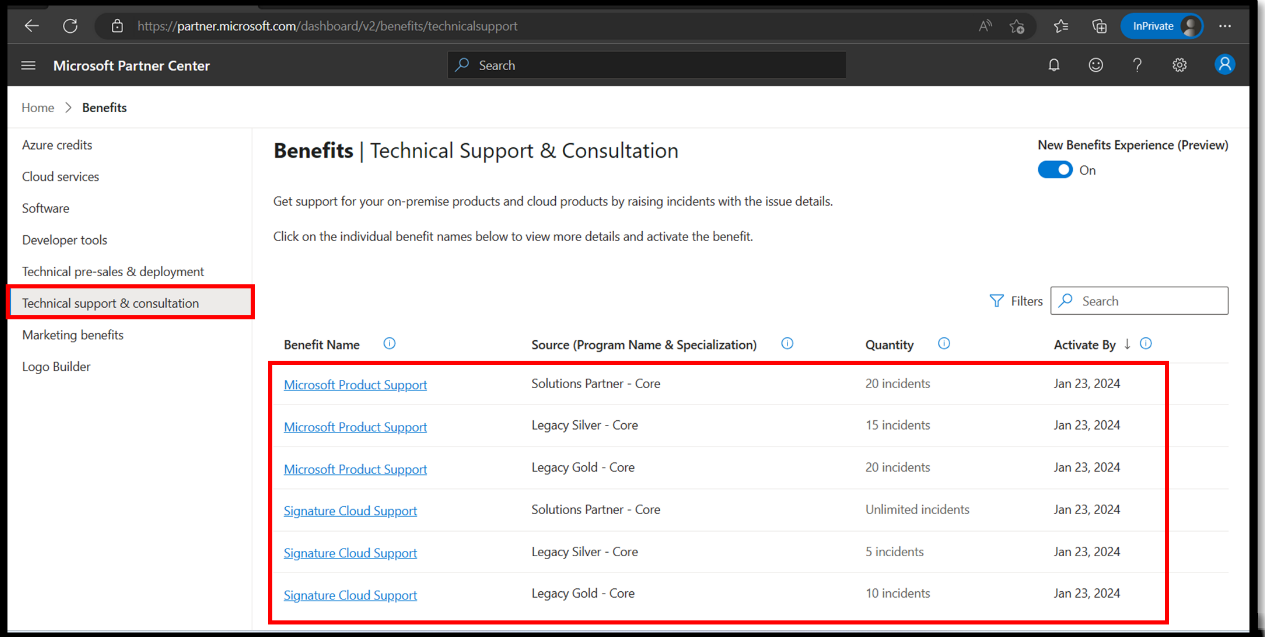The width and height of the screenshot is (1265, 637).
Task: Open browser Collections icon
Action: tap(1099, 26)
